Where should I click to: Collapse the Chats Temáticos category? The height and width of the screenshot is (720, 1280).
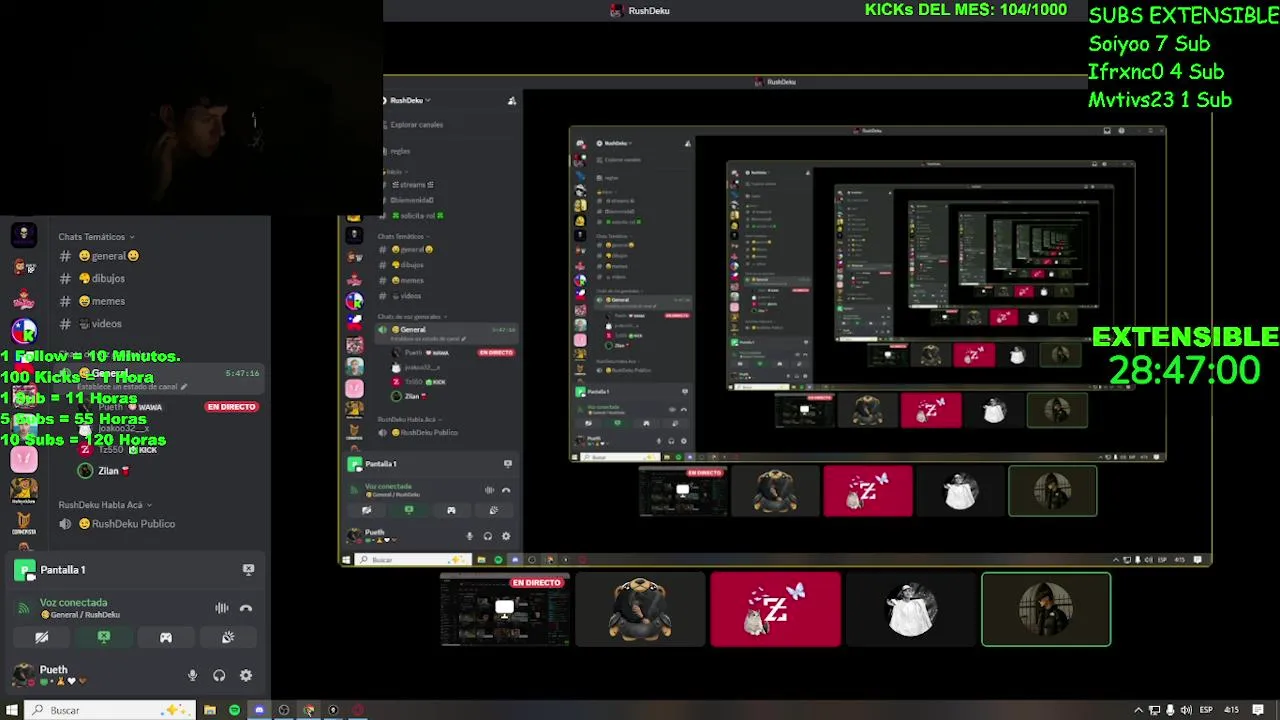(x=96, y=237)
